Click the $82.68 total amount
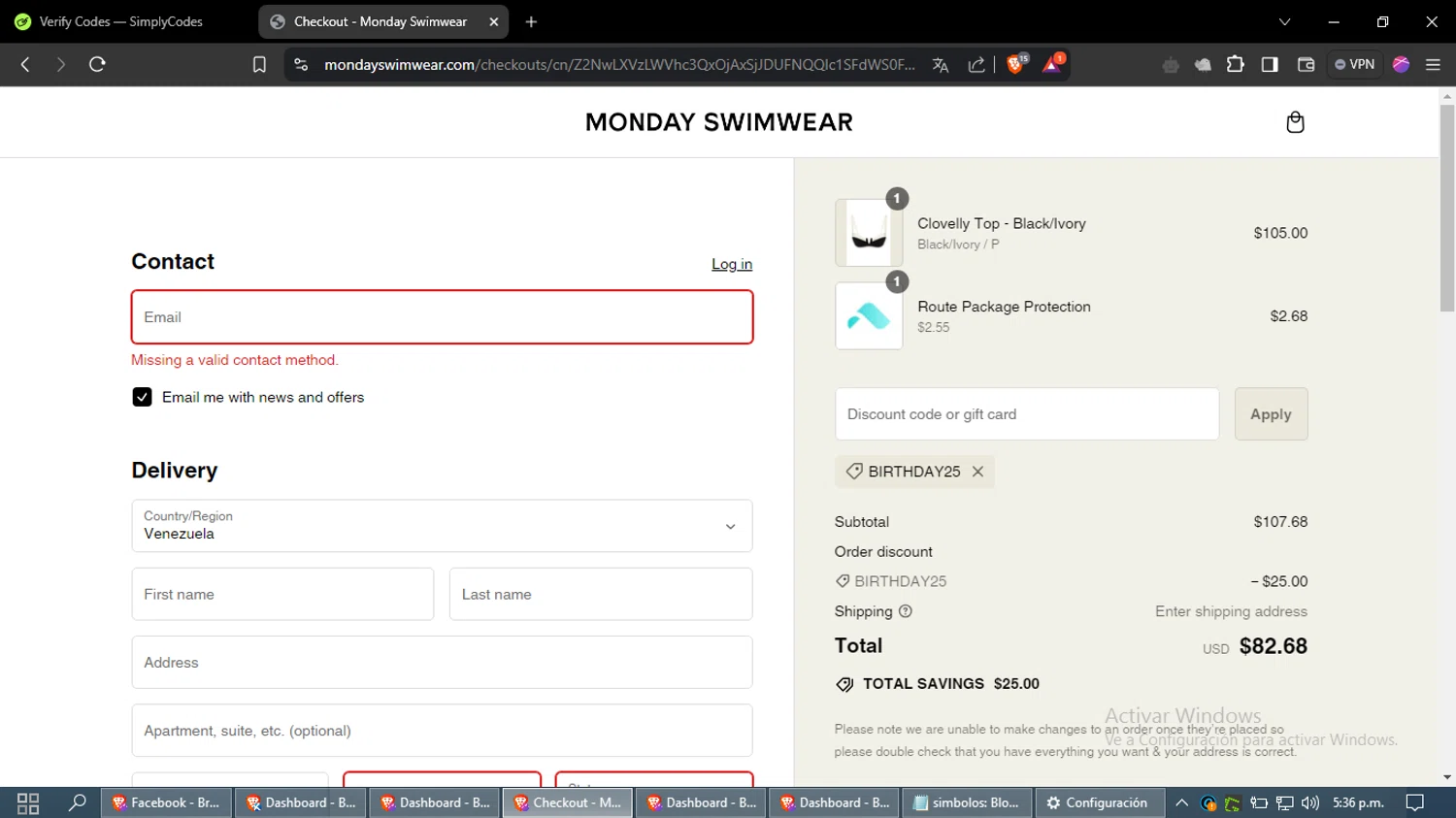The width and height of the screenshot is (1456, 818). [x=1274, y=646]
